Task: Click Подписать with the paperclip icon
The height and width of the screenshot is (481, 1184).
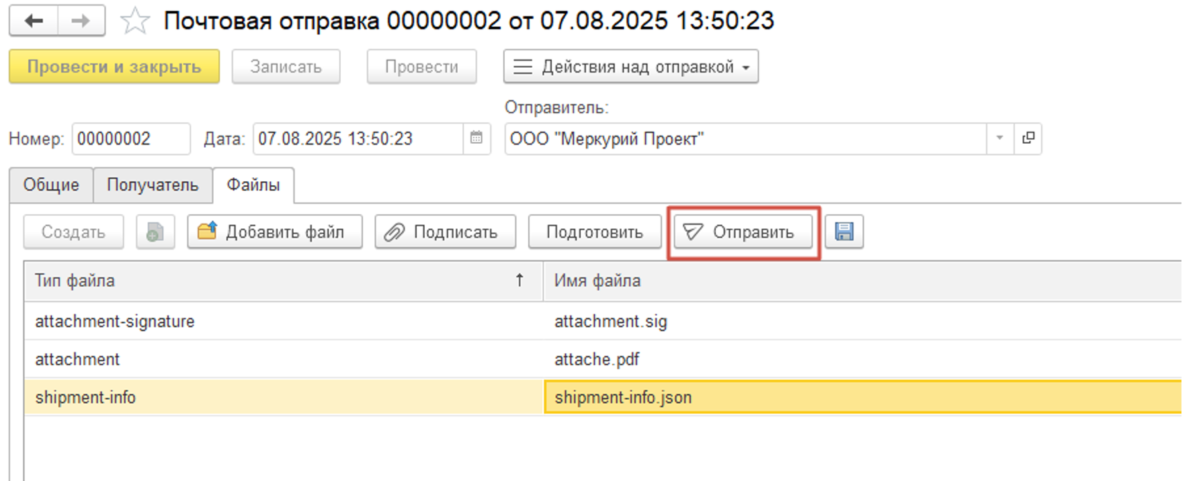Action: click(x=445, y=232)
